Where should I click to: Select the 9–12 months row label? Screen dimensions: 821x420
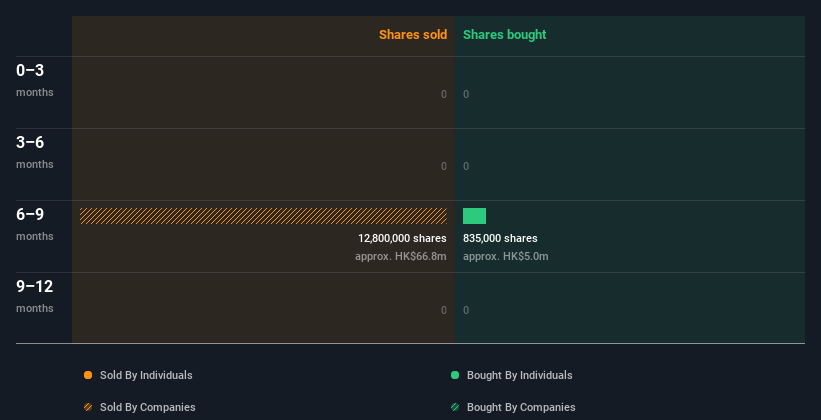pos(35,296)
